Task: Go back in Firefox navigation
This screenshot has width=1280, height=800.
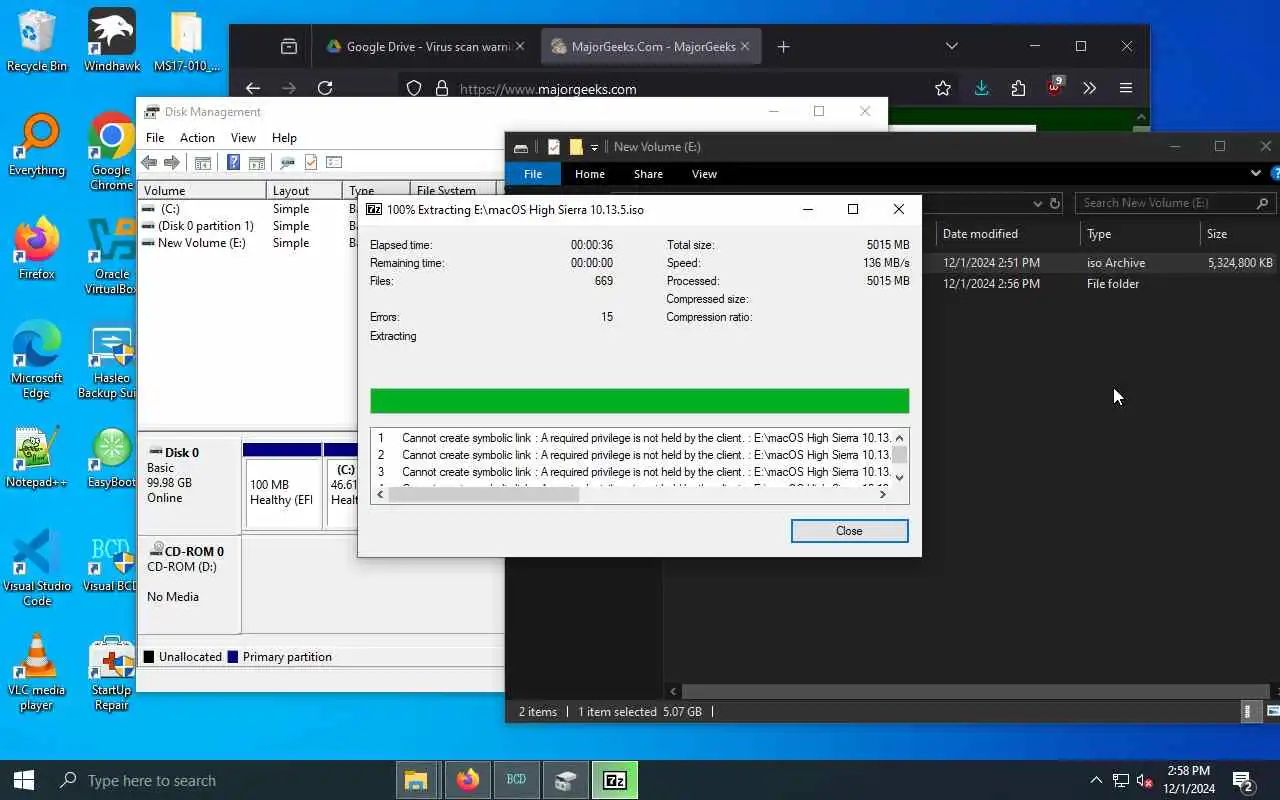Action: (x=253, y=88)
